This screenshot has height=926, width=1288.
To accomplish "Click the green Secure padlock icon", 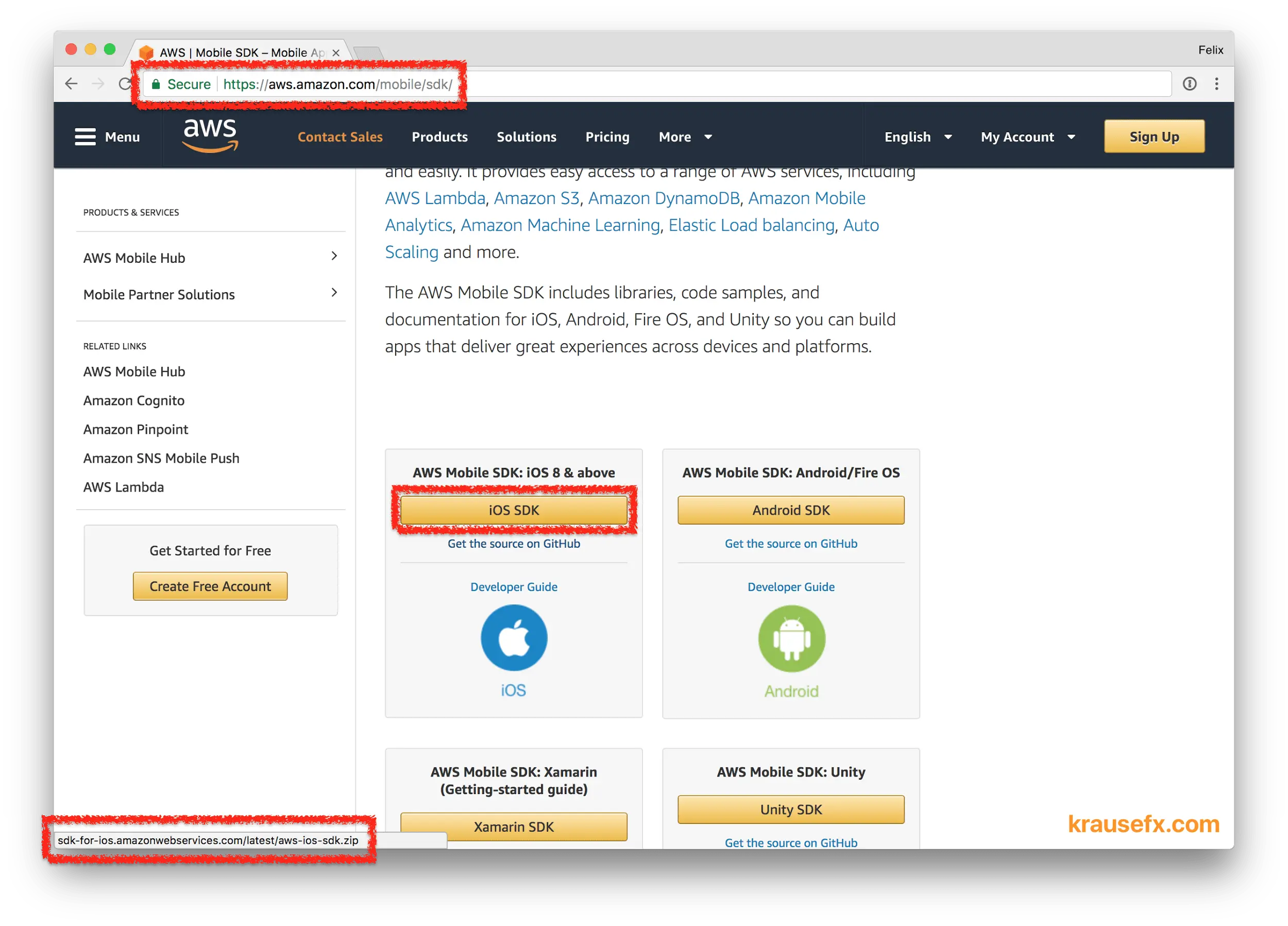I will (156, 85).
